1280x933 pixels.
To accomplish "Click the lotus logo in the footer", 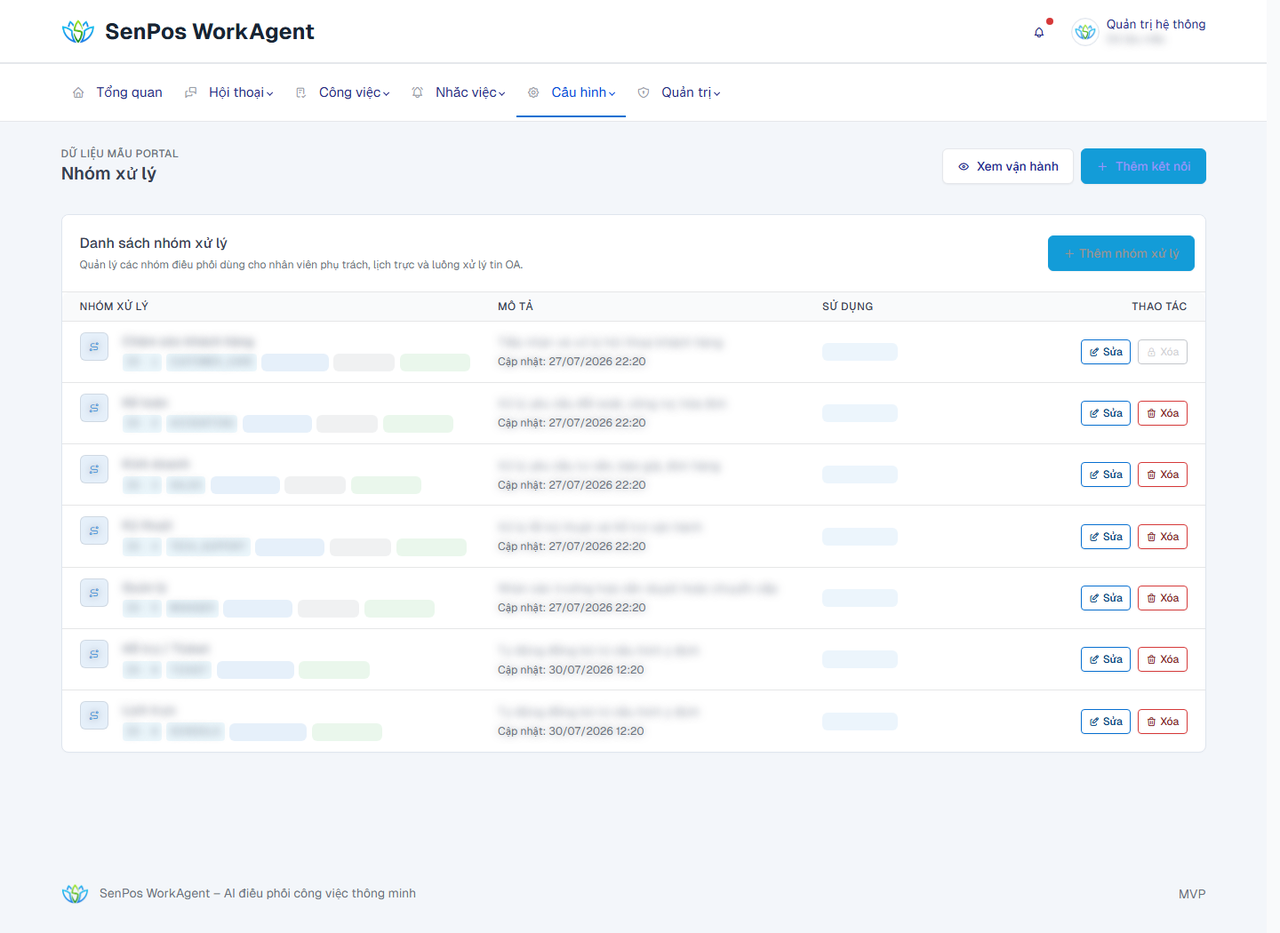I will (x=75, y=893).
